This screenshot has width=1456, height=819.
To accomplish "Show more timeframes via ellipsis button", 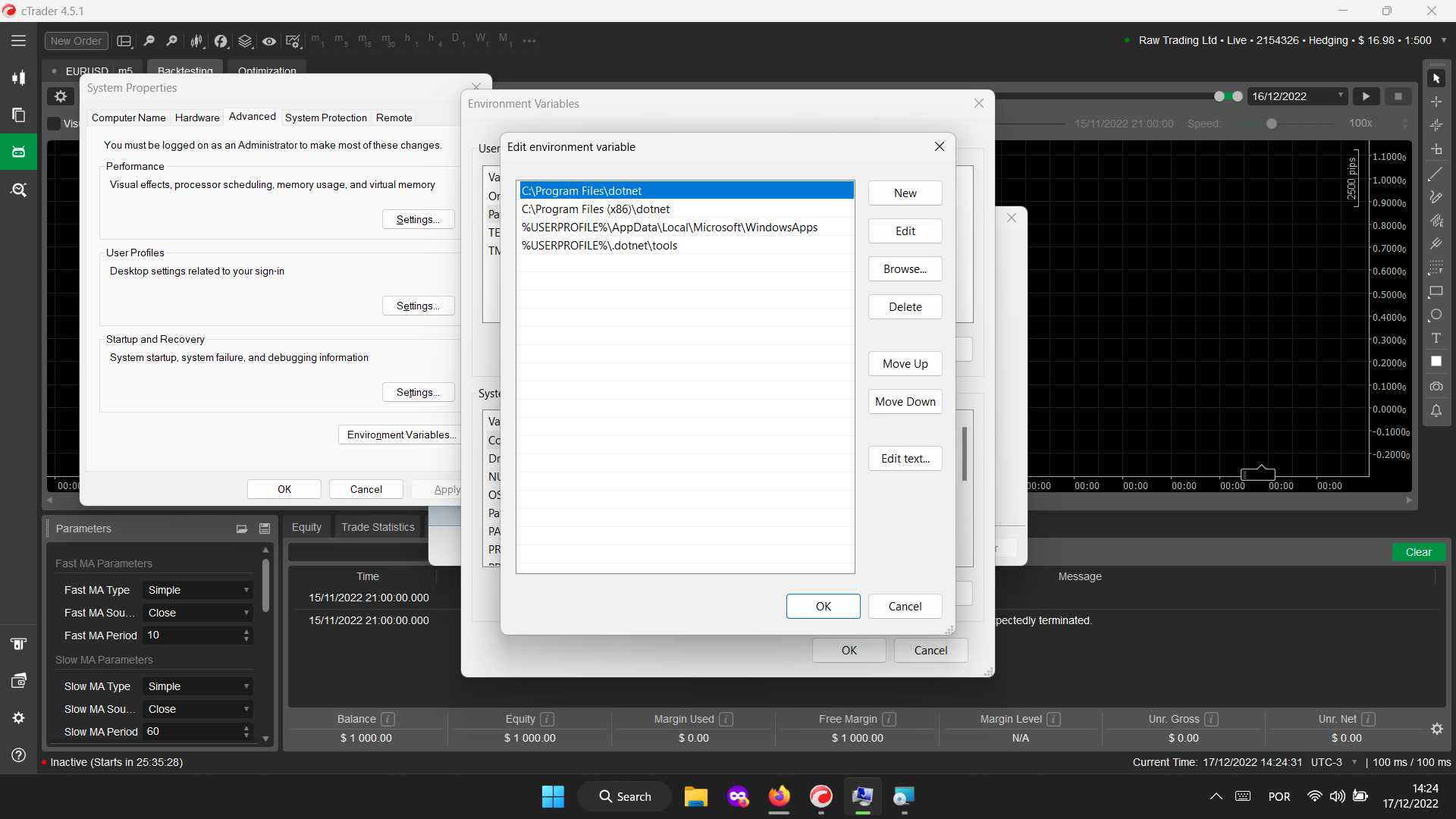I will [529, 41].
